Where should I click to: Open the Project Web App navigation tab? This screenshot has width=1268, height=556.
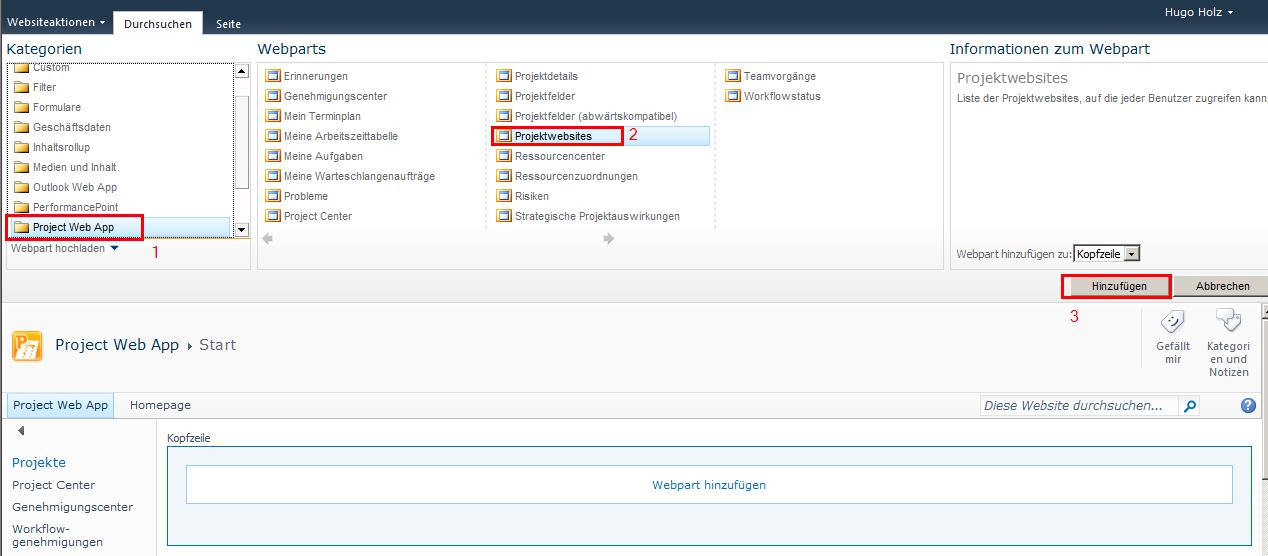coord(60,405)
